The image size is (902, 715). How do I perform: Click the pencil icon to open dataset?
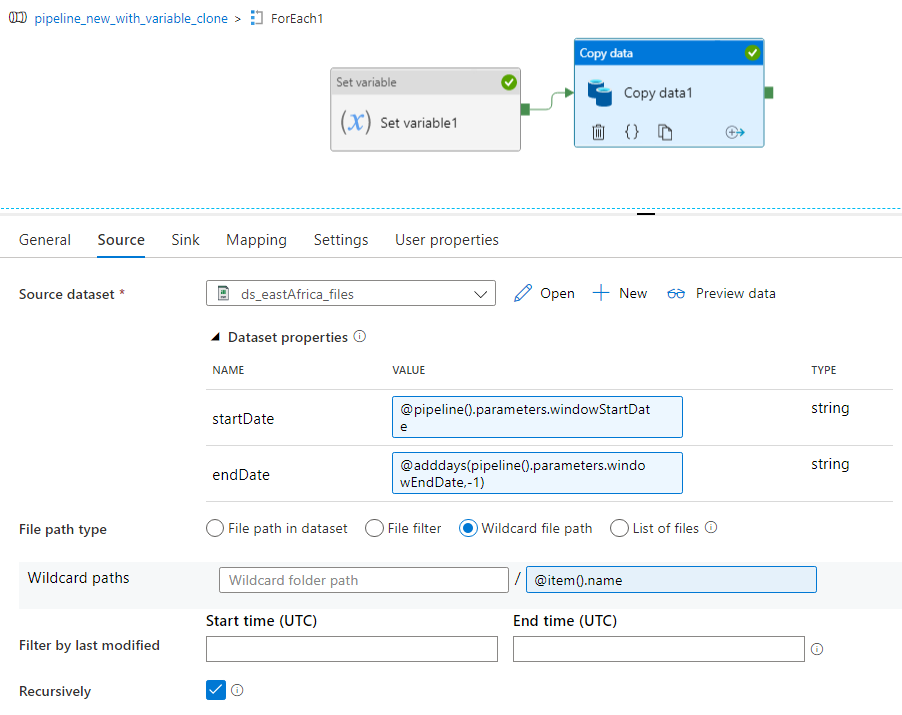tap(523, 293)
